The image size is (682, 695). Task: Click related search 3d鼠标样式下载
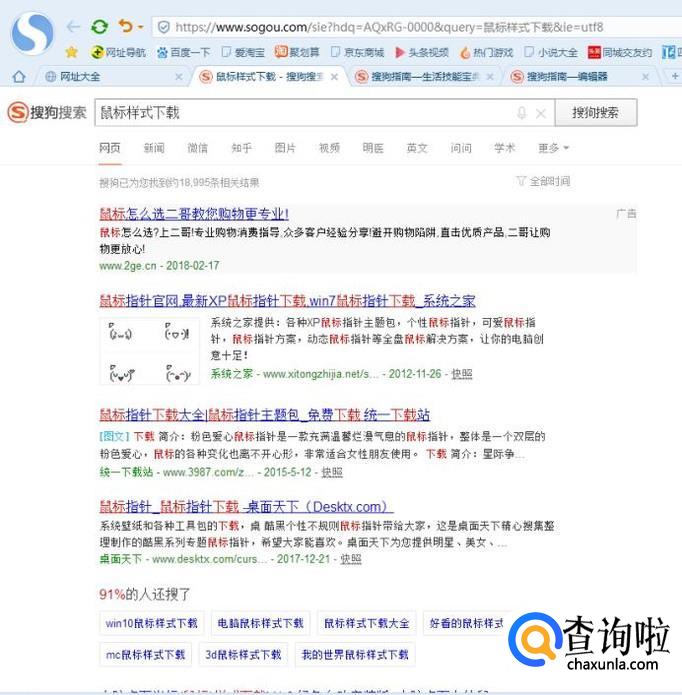click(x=243, y=655)
